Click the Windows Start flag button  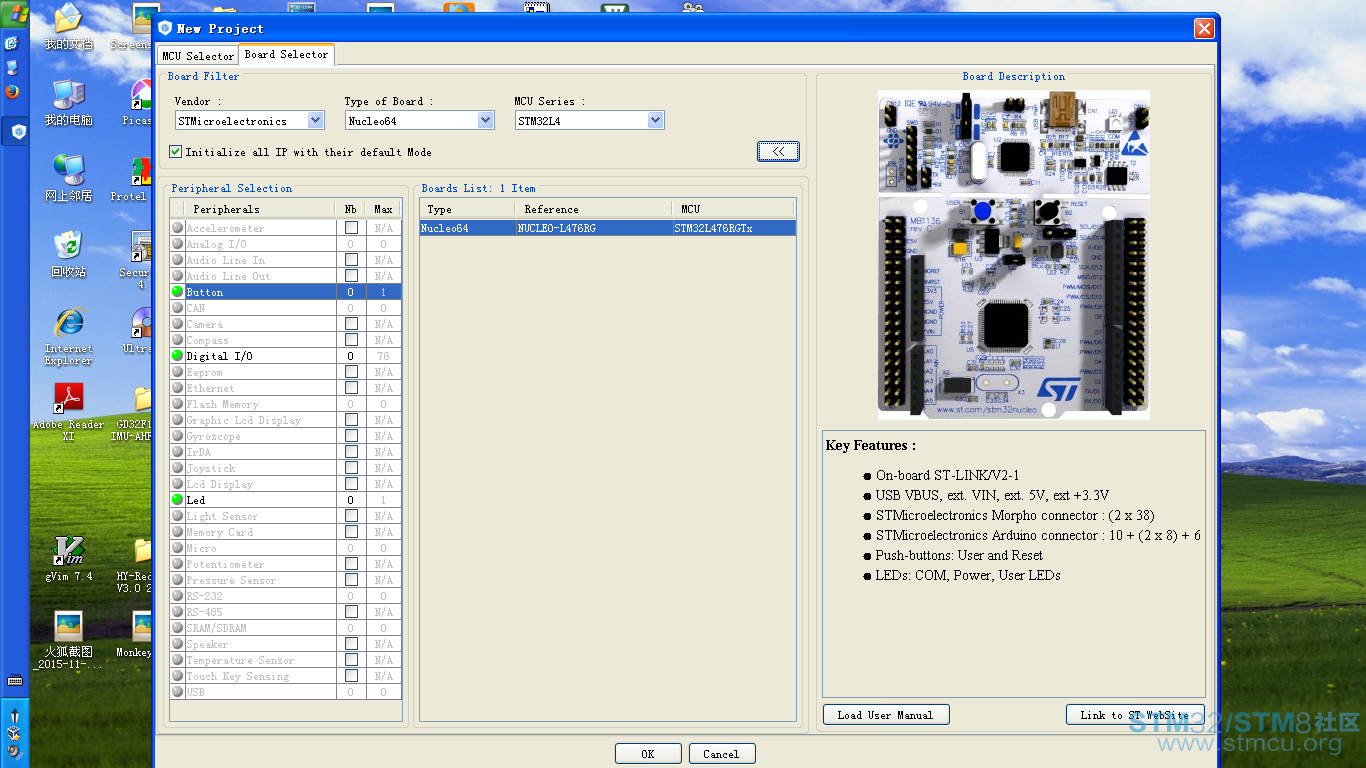pyautogui.click(x=14, y=16)
